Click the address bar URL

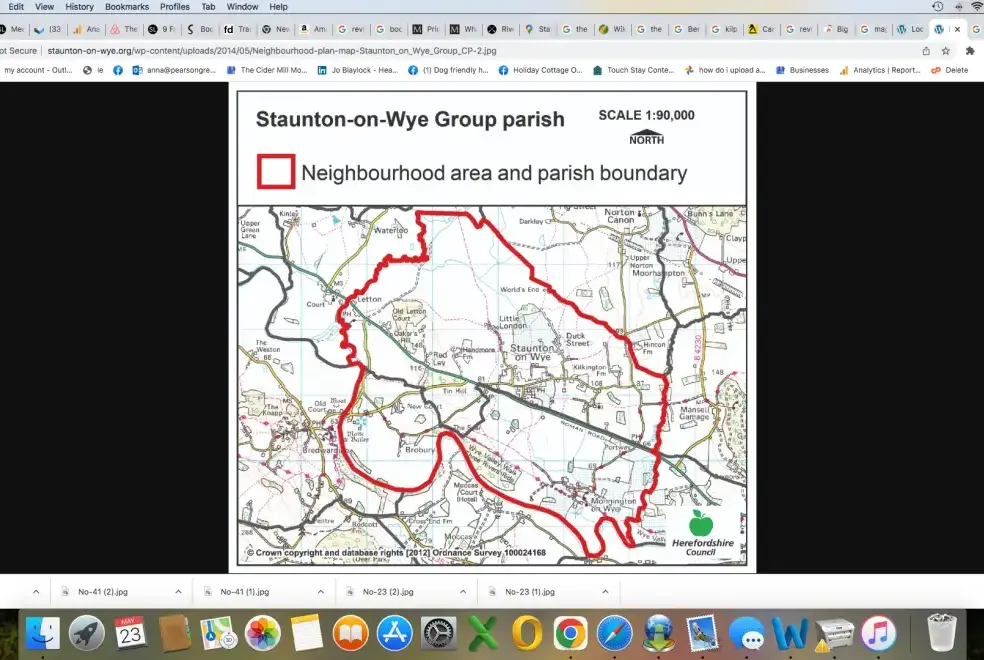(270, 50)
